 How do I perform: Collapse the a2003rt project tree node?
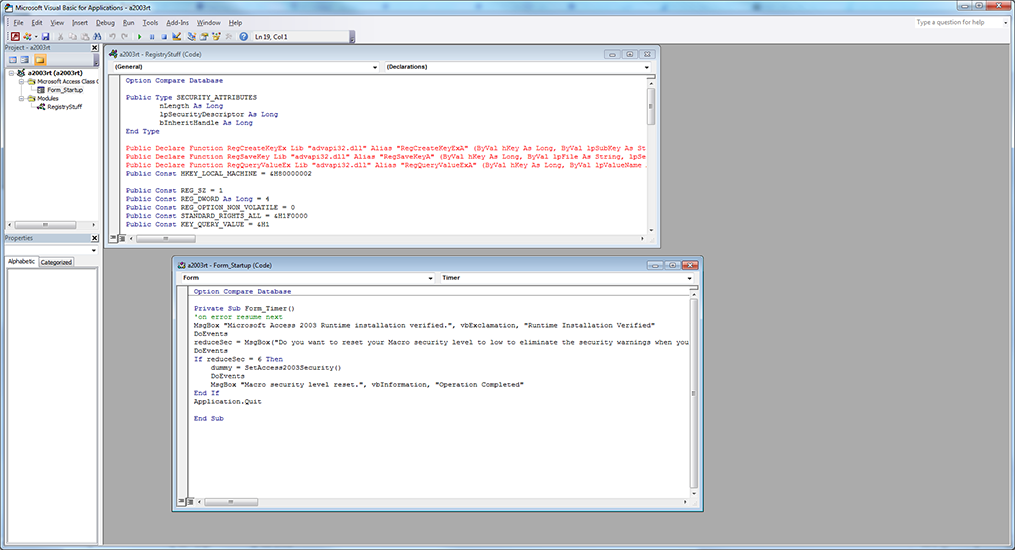coord(11,73)
